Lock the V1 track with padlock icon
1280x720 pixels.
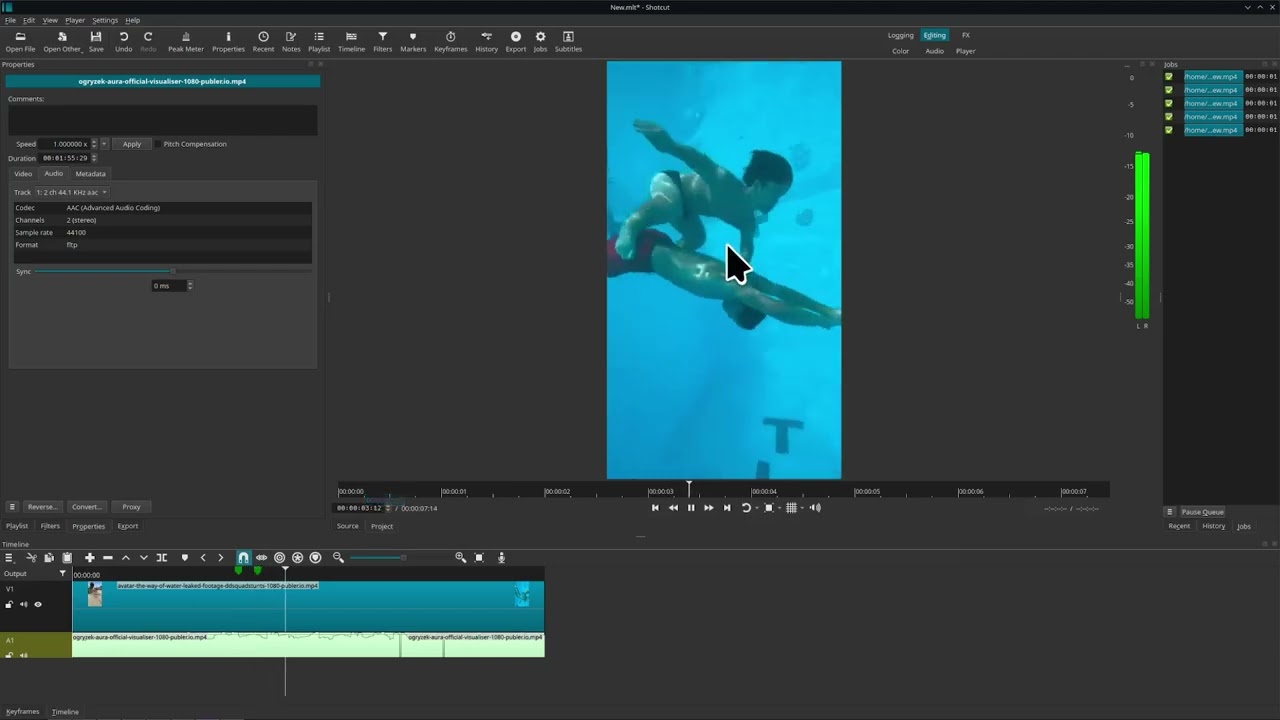click(x=10, y=604)
